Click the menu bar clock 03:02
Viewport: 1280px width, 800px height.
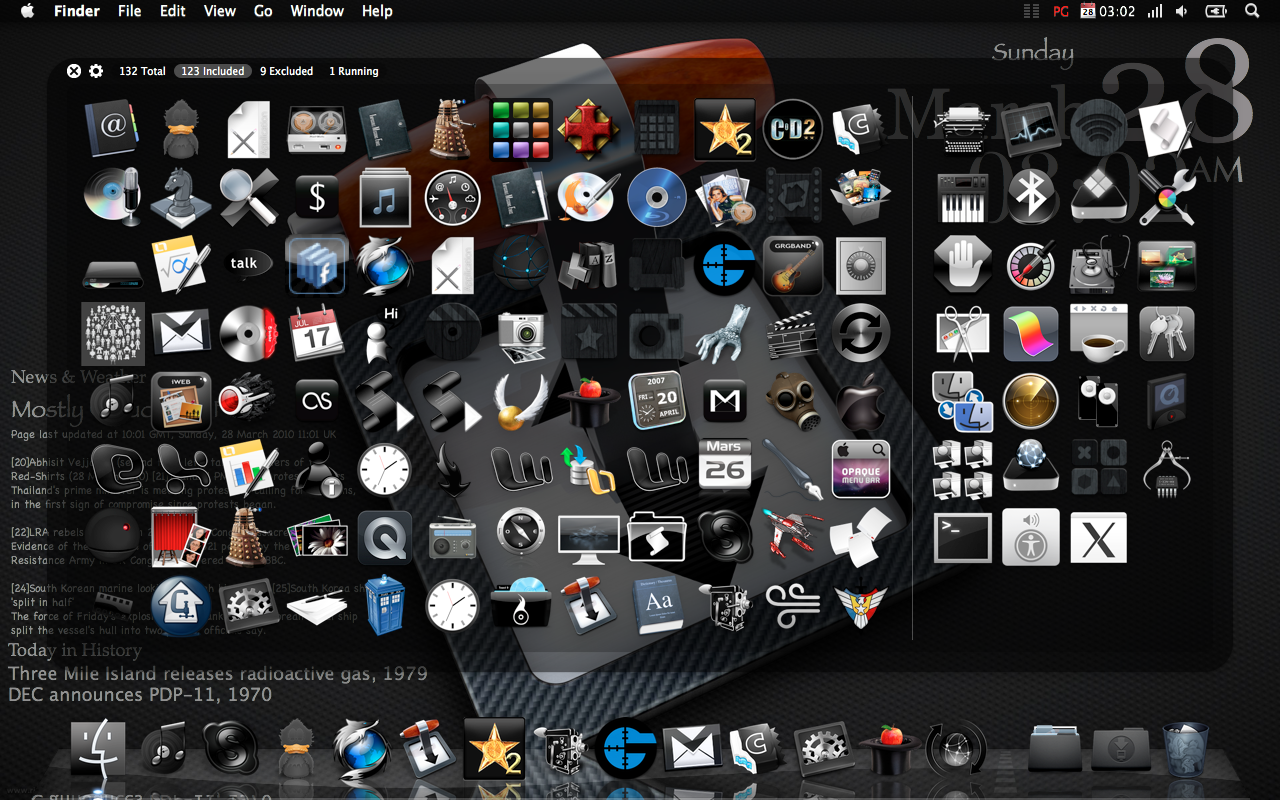click(1117, 11)
